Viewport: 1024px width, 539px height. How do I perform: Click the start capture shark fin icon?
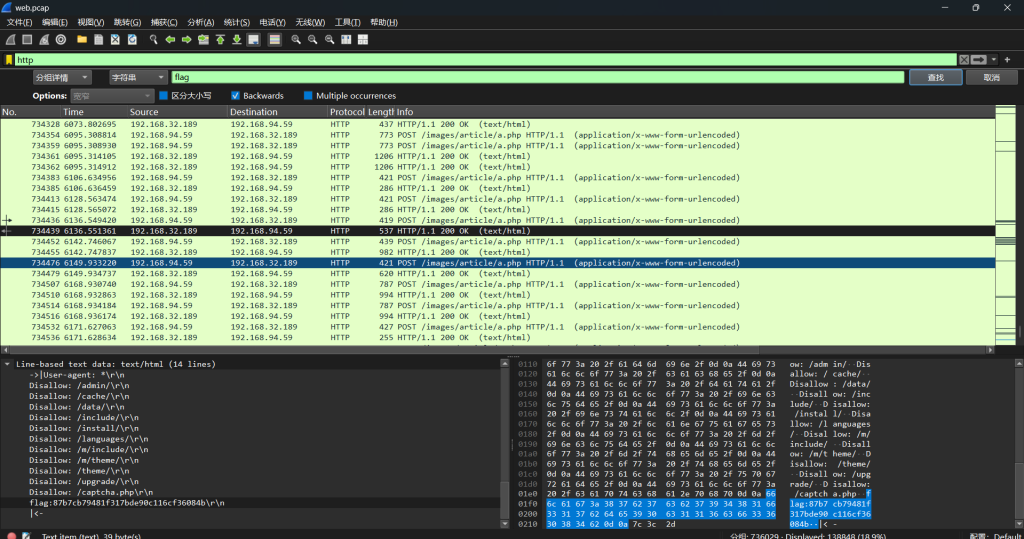tap(10, 40)
